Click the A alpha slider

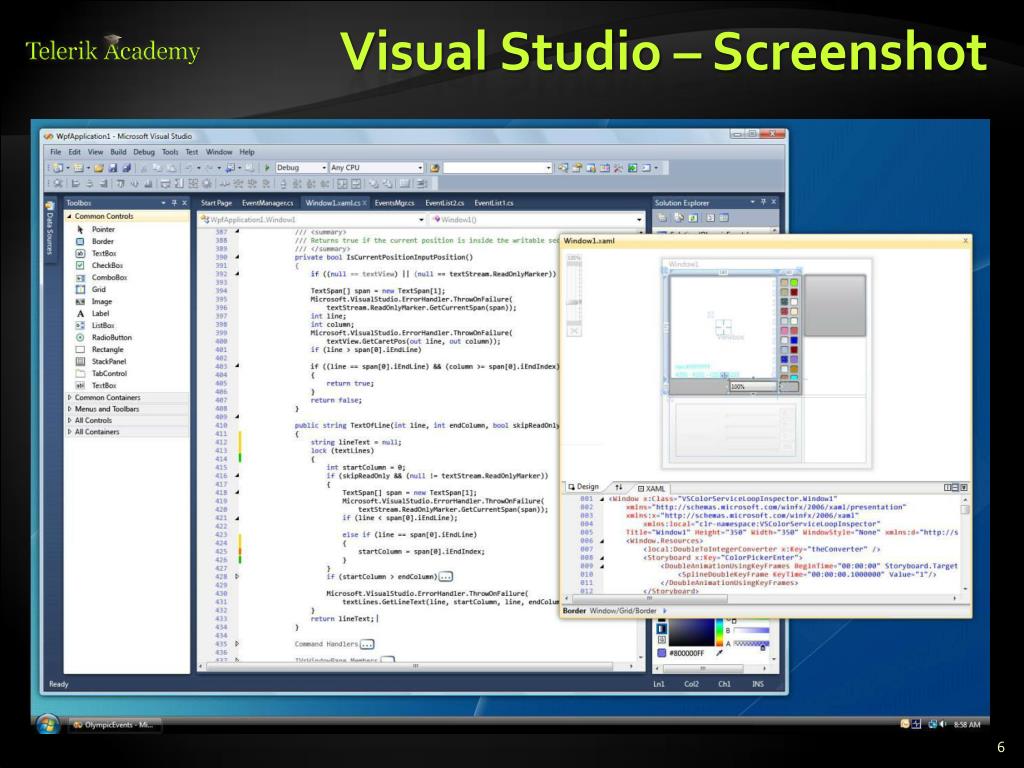click(x=751, y=644)
